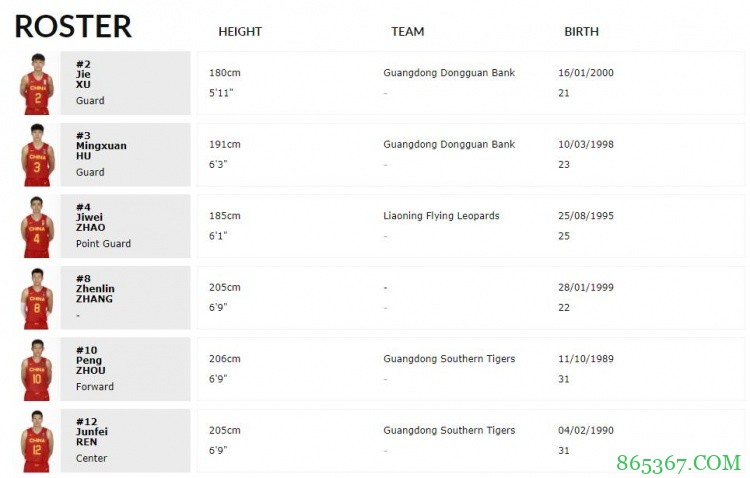Click the #8 Zhenlin ZHANG name card
The image size is (750, 478).
(125, 298)
